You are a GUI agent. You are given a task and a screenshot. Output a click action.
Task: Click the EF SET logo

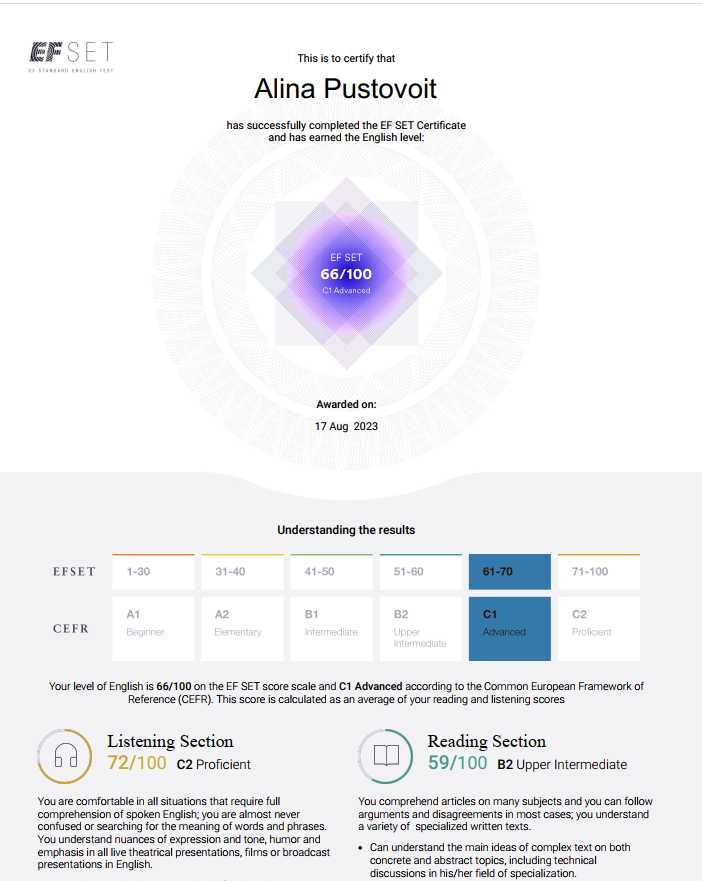[71, 56]
